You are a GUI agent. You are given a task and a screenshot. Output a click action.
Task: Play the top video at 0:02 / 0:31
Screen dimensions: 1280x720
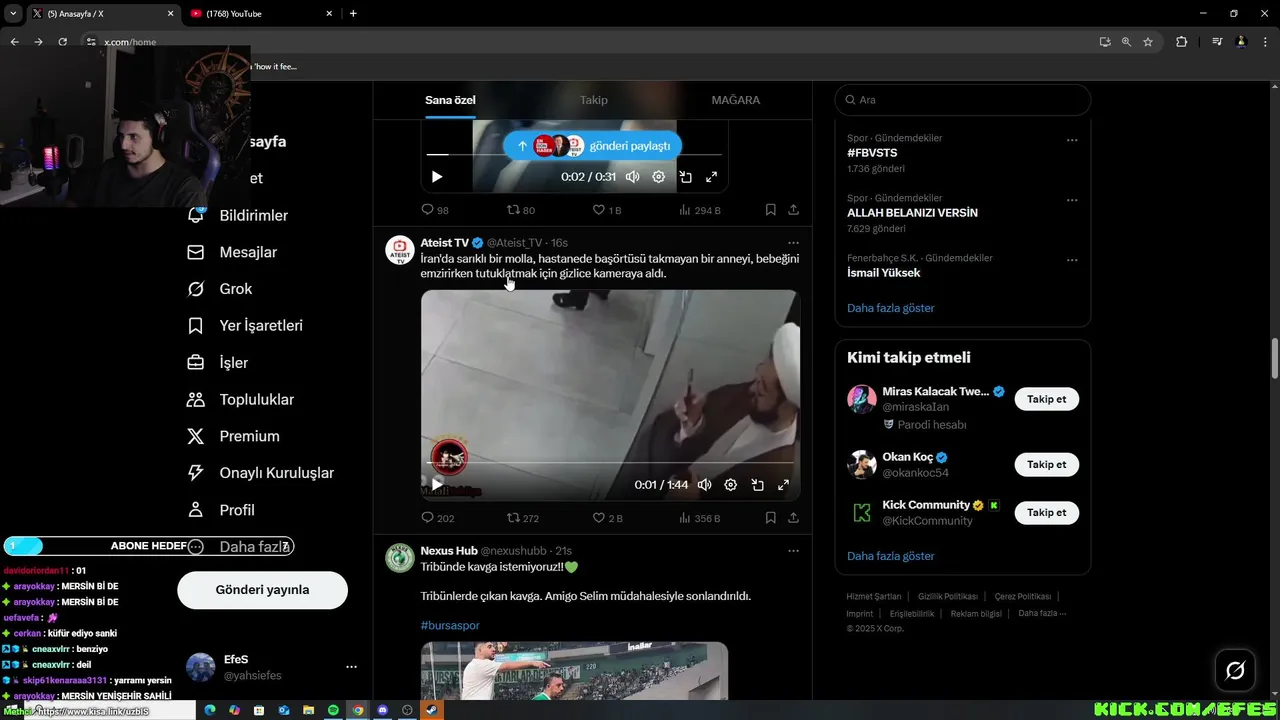point(437,177)
